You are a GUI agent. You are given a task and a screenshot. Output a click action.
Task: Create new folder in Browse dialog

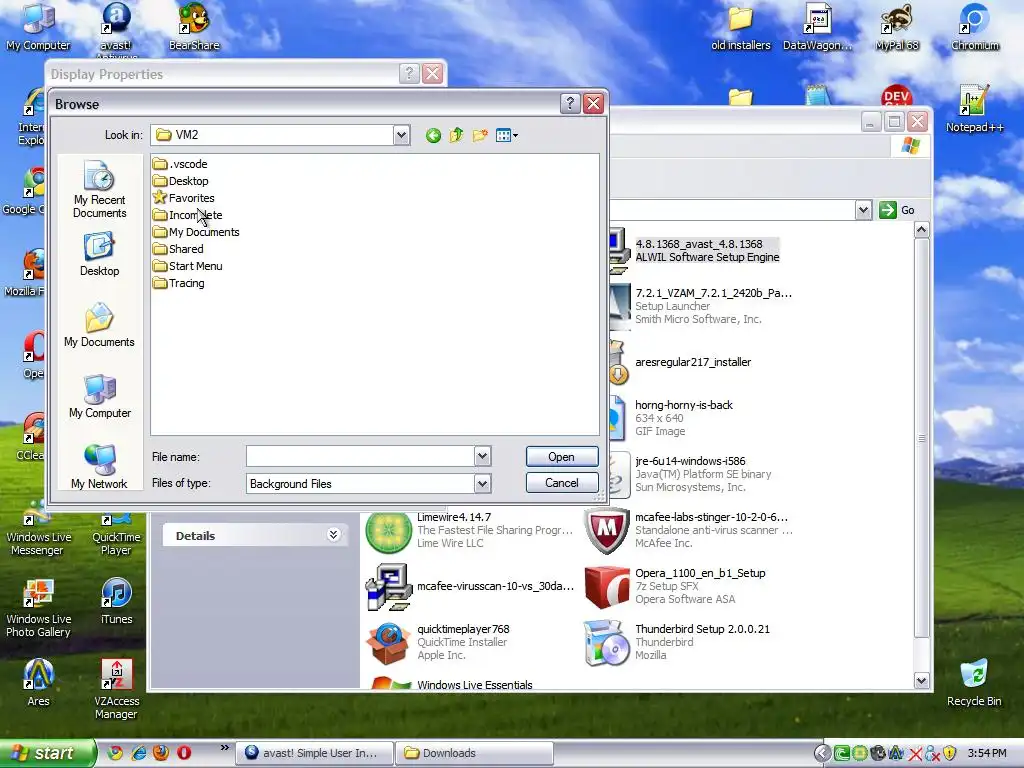[480, 135]
